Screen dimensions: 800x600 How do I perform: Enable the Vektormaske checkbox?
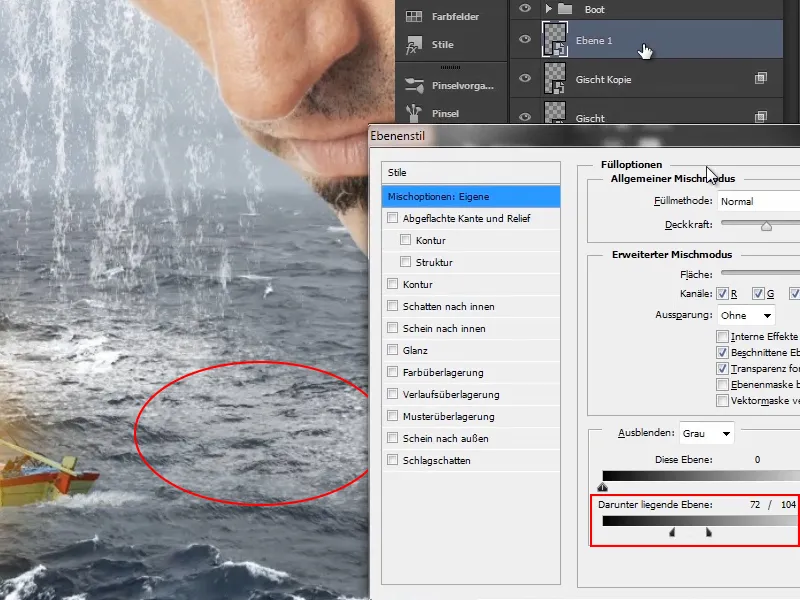pos(722,401)
